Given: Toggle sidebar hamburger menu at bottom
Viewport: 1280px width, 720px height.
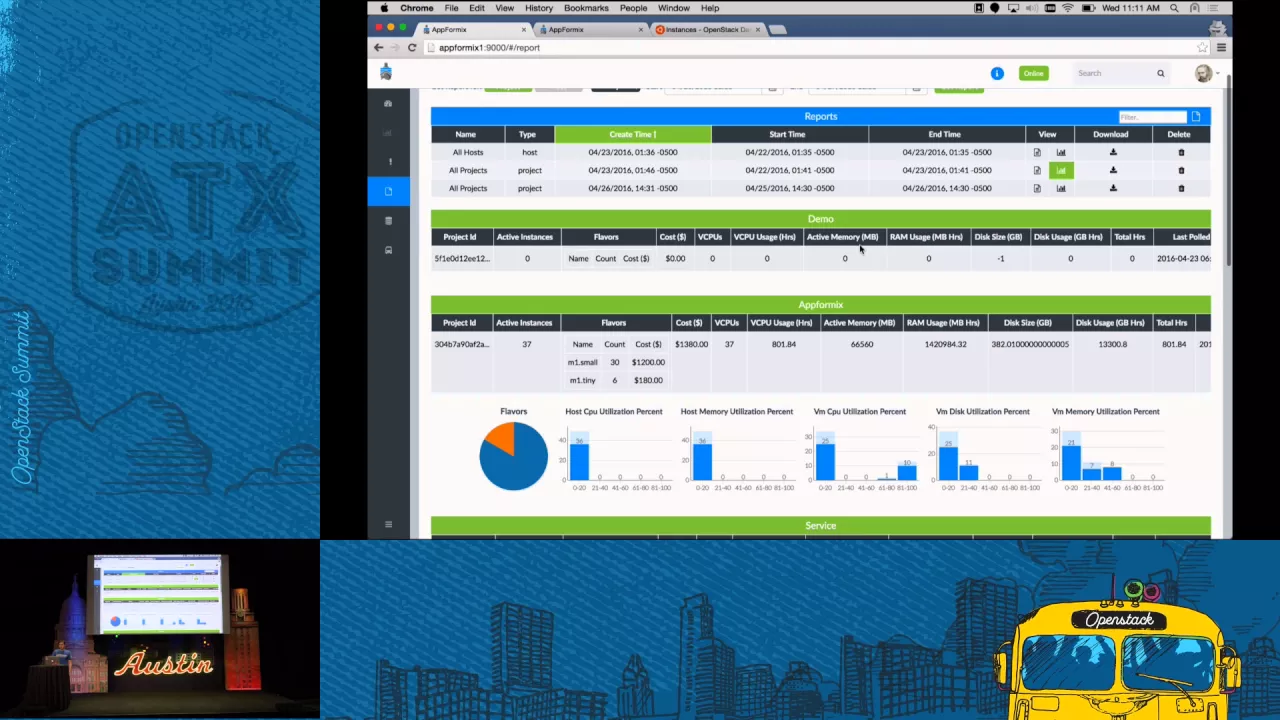Looking at the screenshot, I should [x=388, y=524].
